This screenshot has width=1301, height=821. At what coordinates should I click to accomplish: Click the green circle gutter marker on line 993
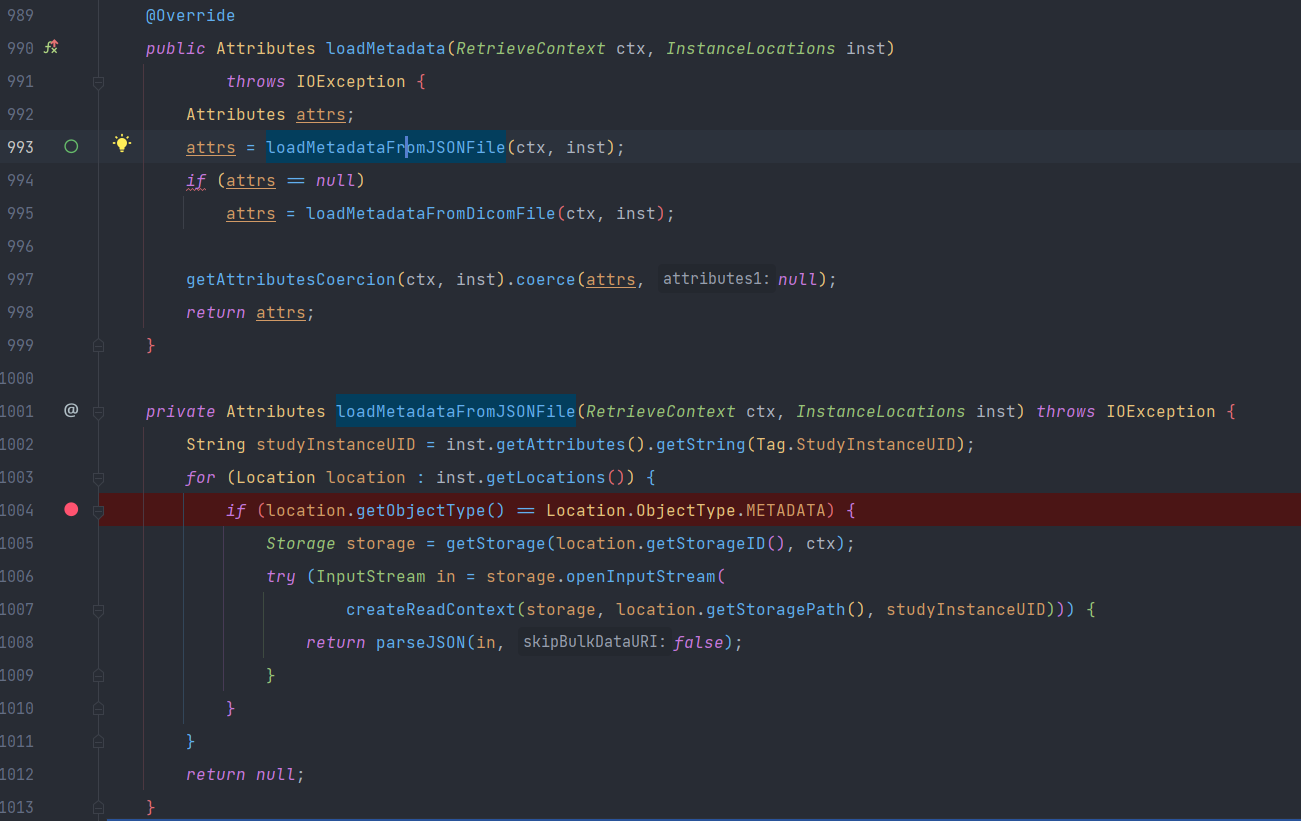pos(71,146)
